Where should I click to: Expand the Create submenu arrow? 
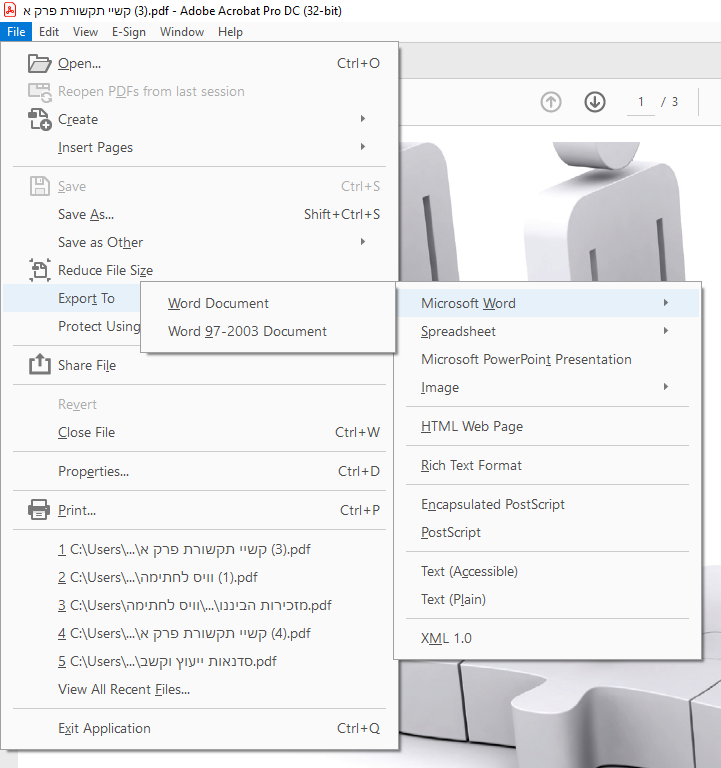click(363, 119)
